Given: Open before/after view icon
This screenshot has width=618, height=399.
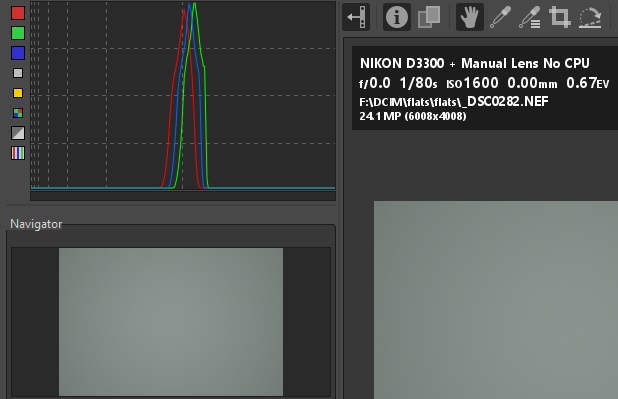Looking at the screenshot, I should [x=429, y=17].
